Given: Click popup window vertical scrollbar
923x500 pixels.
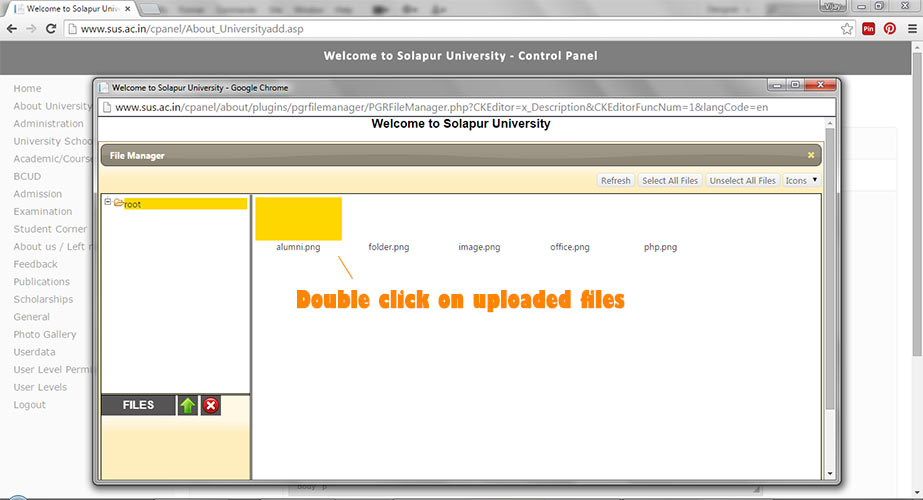Looking at the screenshot, I should coord(830,268).
